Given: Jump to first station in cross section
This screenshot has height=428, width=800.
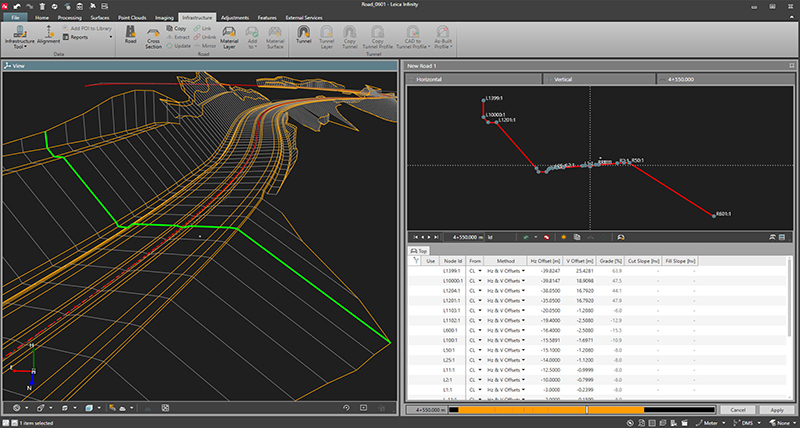Looking at the screenshot, I should (x=415, y=237).
